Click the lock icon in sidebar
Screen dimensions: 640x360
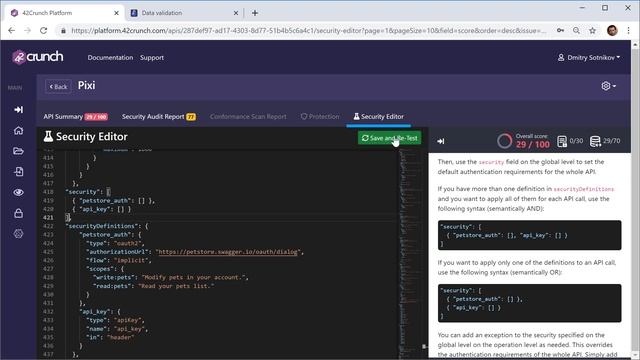pyautogui.click(x=18, y=213)
